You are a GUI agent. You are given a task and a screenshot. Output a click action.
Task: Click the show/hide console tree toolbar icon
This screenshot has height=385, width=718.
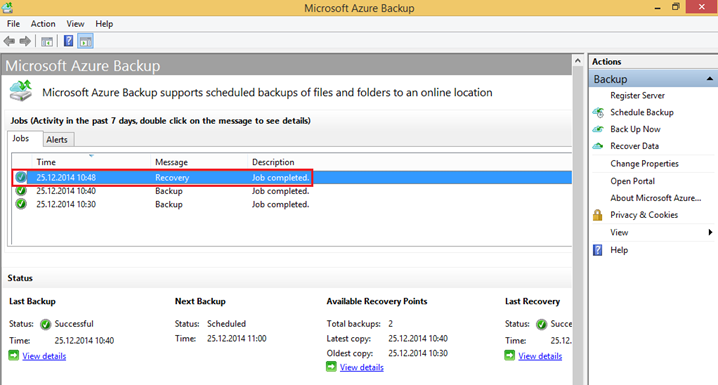tap(47, 42)
